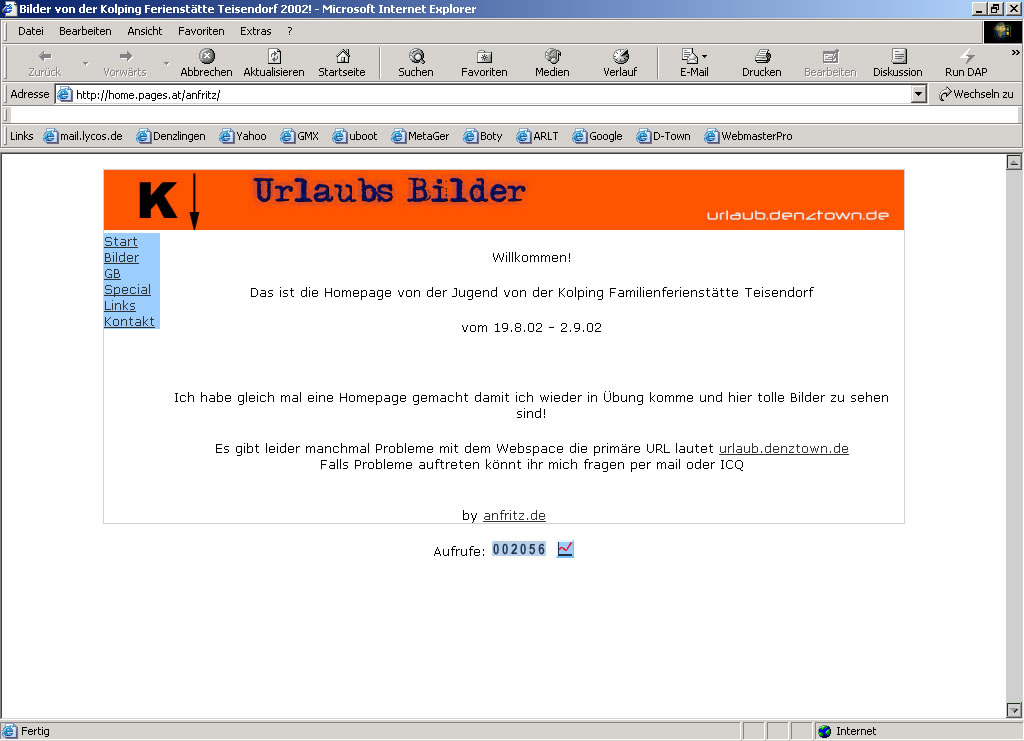The height and width of the screenshot is (741, 1024).
Task: Expand the toolbar overflow chevron
Action: point(1016,53)
